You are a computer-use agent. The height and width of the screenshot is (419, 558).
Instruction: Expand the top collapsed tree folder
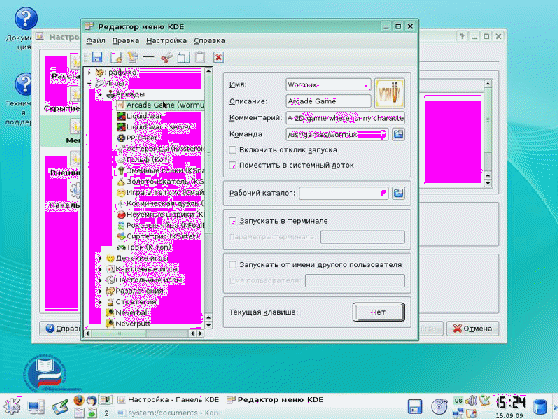[90, 72]
